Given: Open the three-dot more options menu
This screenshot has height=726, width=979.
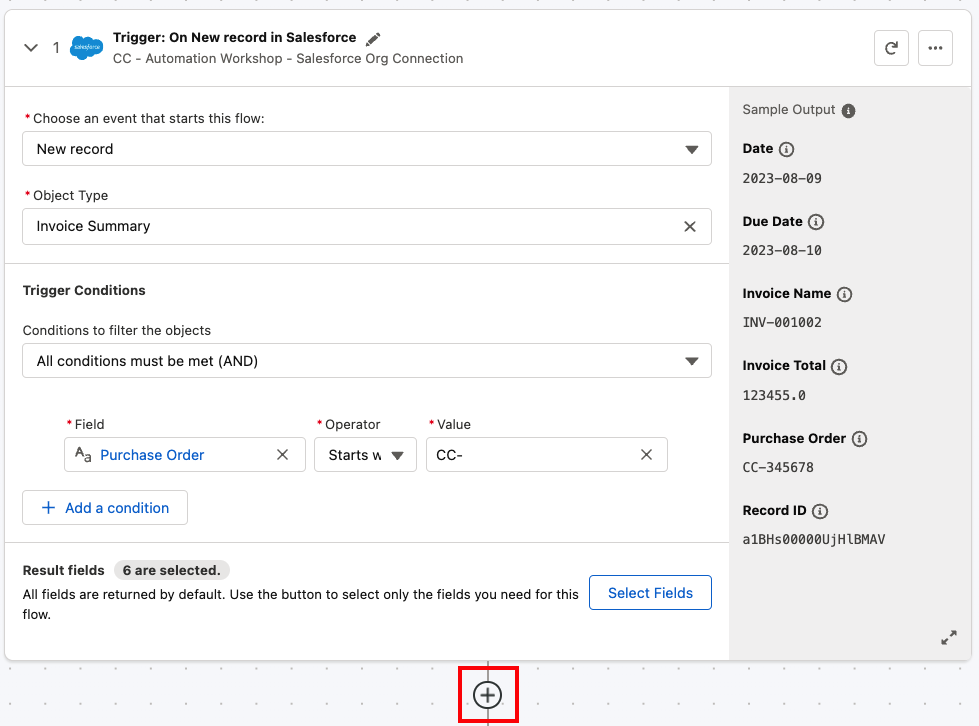Looking at the screenshot, I should (935, 48).
